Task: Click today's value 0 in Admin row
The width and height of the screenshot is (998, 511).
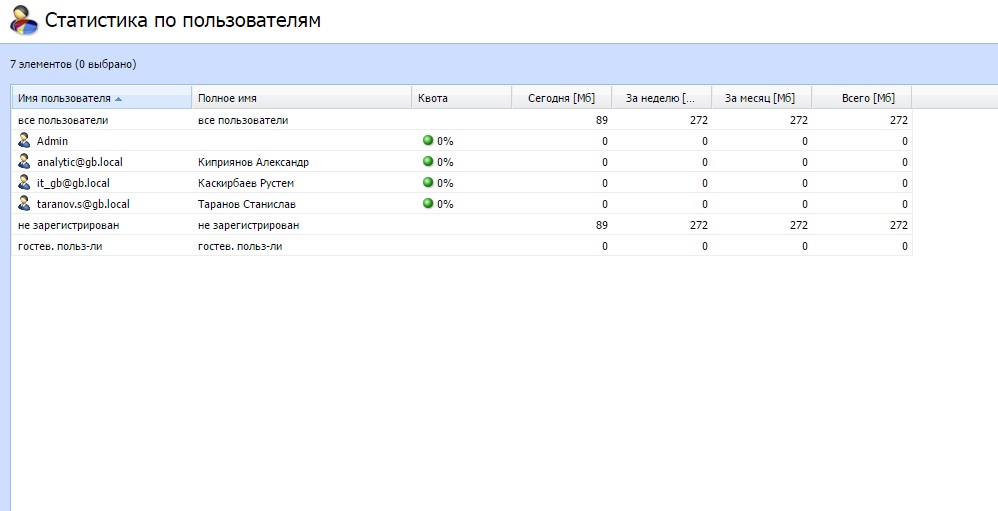Action: (605, 141)
